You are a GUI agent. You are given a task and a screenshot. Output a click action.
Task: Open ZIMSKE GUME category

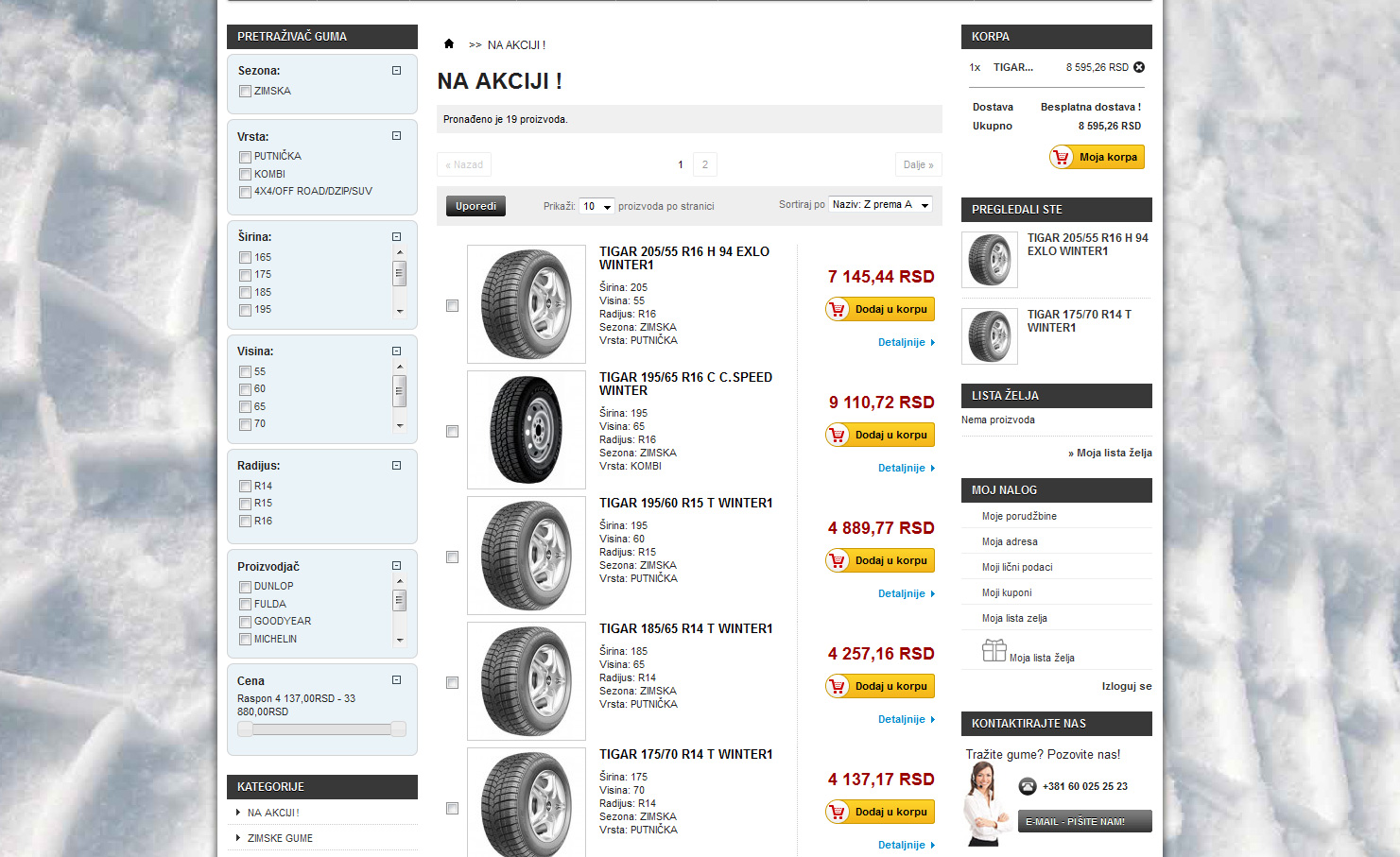coord(280,838)
